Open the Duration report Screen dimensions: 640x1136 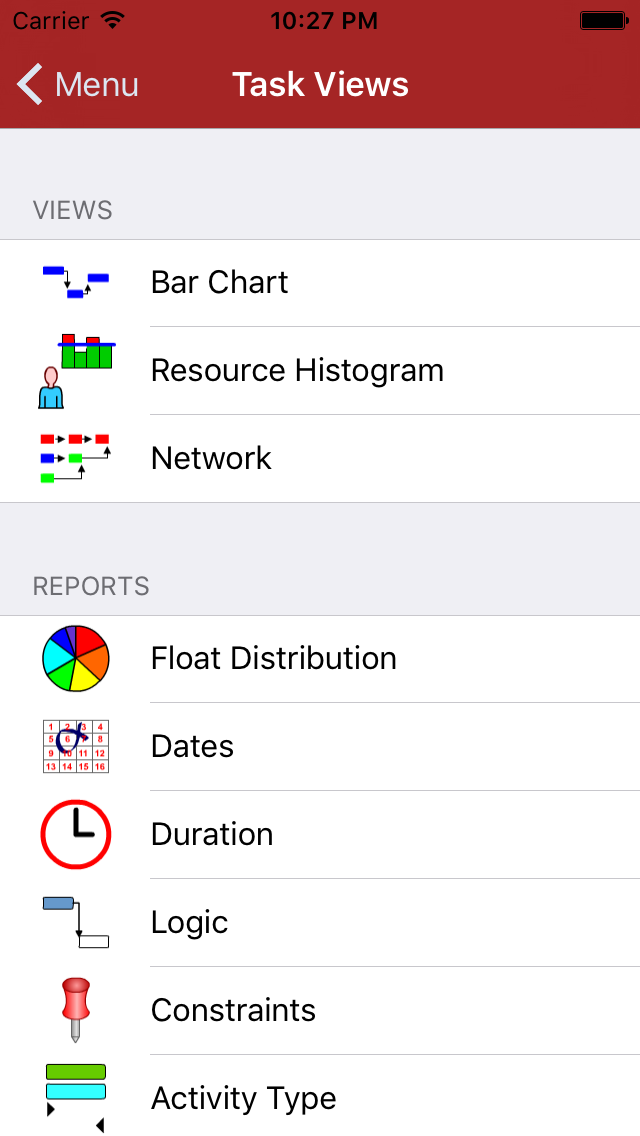(x=212, y=835)
